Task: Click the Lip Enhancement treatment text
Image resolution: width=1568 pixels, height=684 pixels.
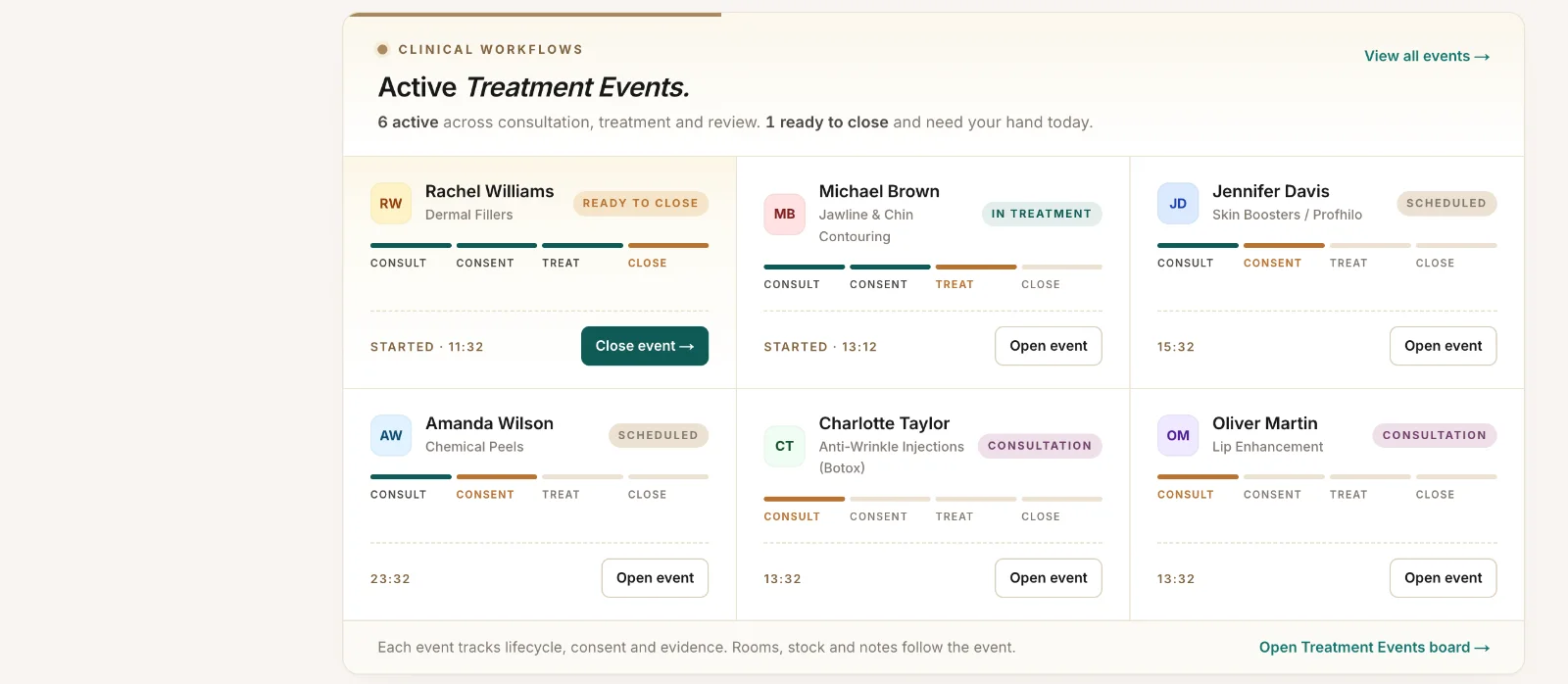Action: pos(1268,447)
